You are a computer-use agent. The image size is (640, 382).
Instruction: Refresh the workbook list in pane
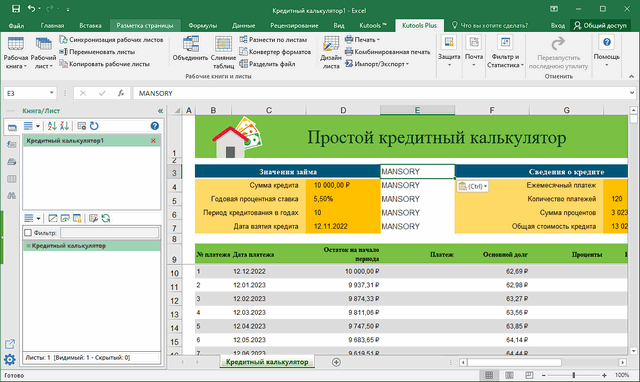94,126
